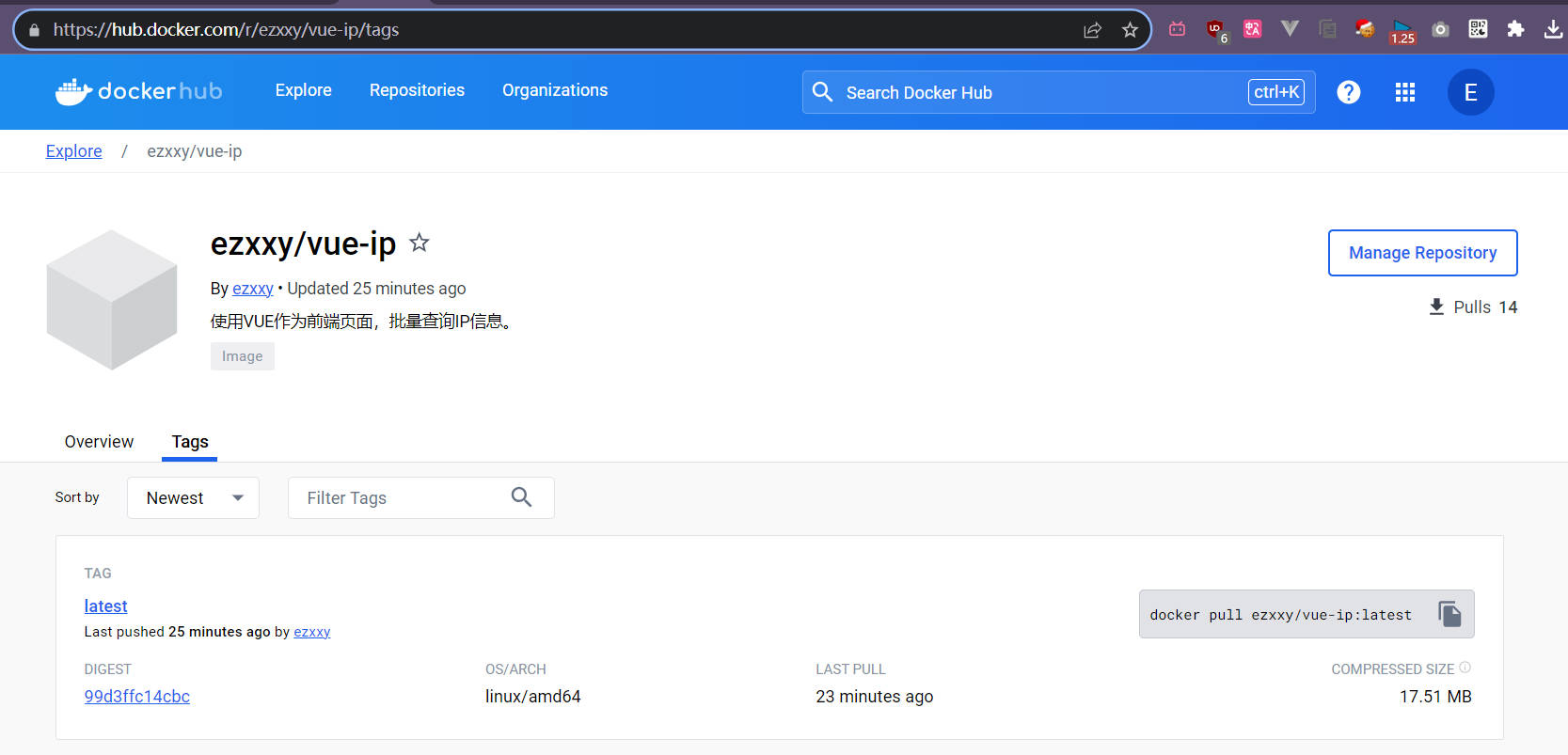Click the share page icon in address bar

1092,30
